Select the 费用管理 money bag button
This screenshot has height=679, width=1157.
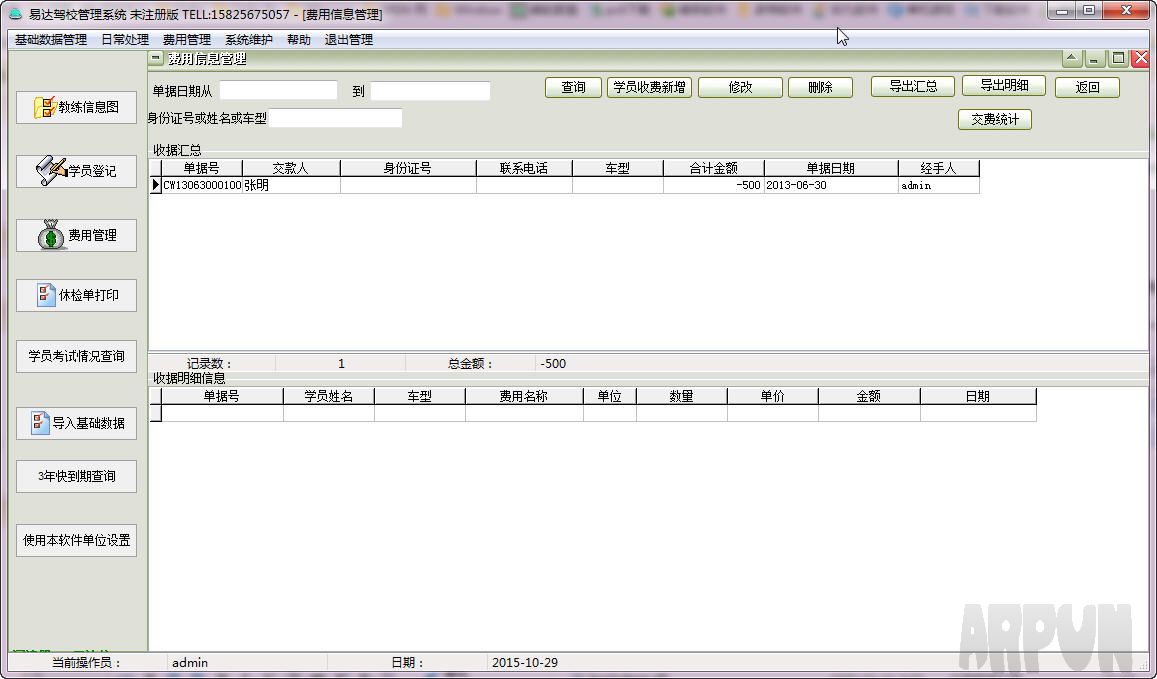pyautogui.click(x=77, y=236)
